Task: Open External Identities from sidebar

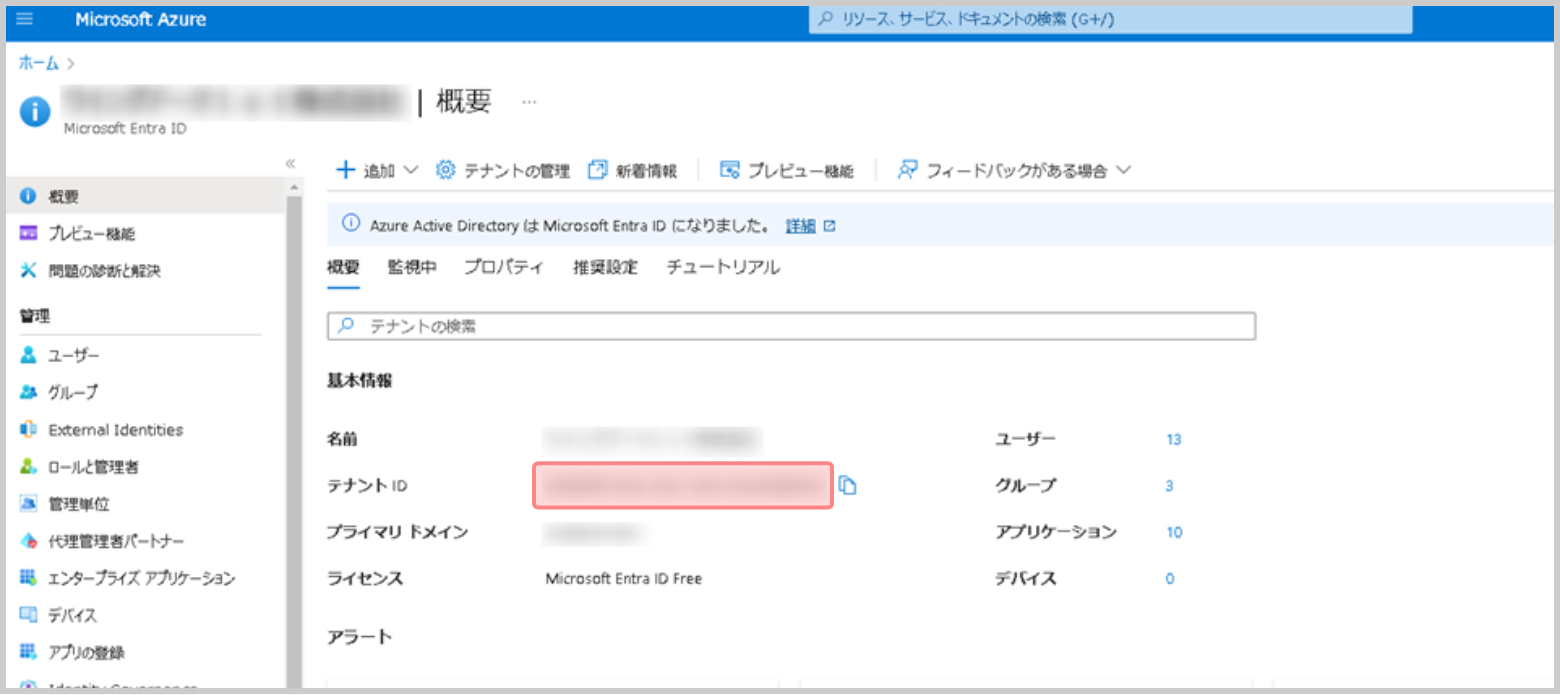Action: [115, 430]
